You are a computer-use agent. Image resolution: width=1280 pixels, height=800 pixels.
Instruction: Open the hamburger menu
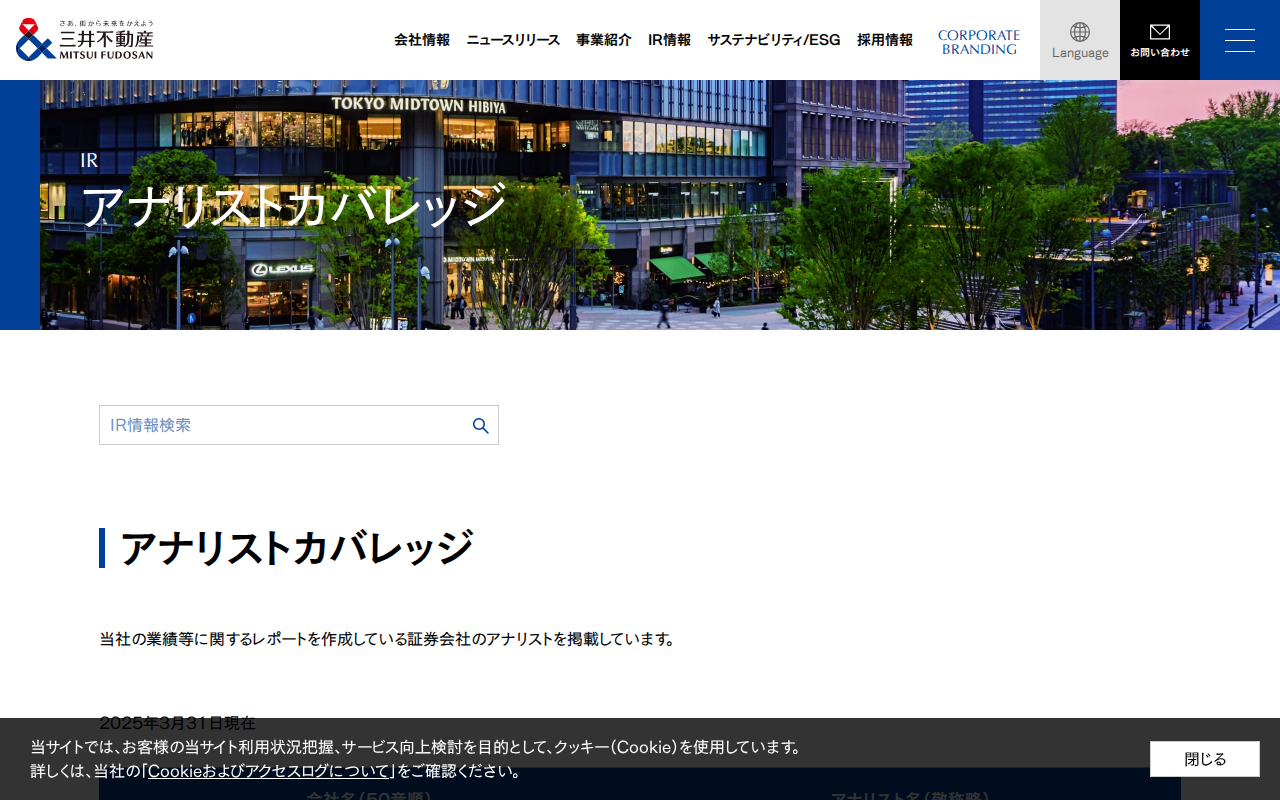[1240, 40]
